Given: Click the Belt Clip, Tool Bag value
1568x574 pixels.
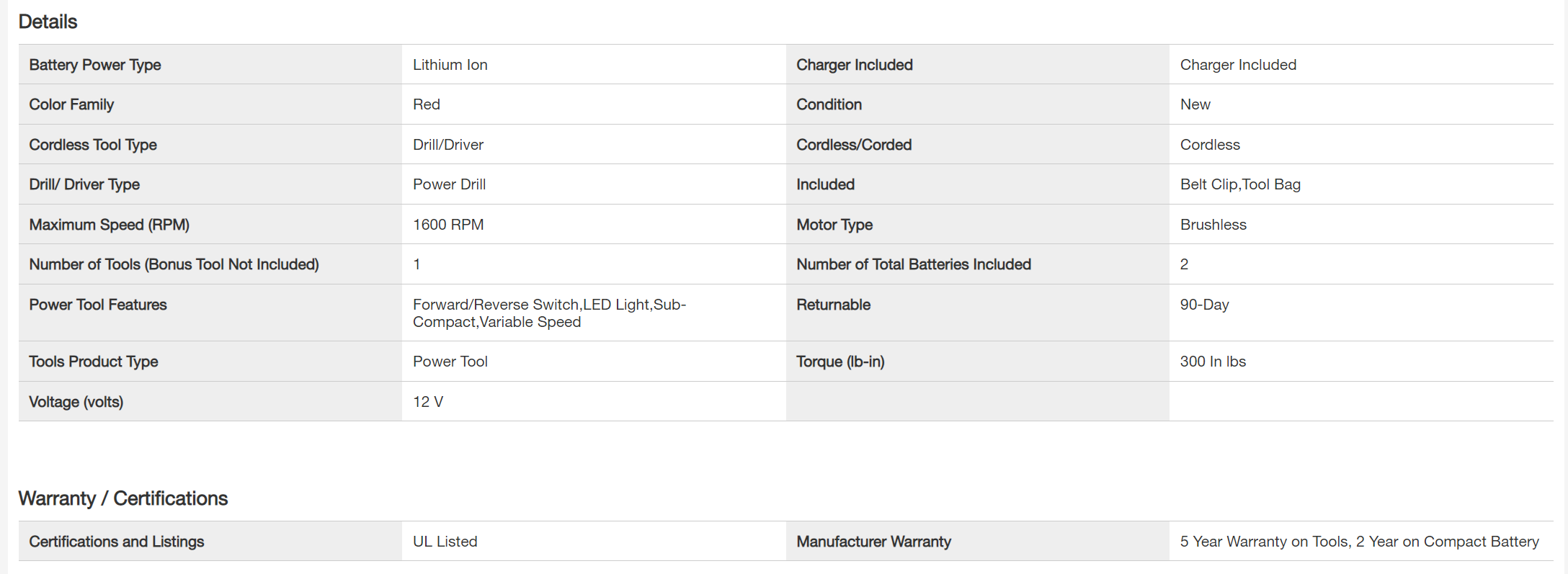Looking at the screenshot, I should pyautogui.click(x=1239, y=184).
